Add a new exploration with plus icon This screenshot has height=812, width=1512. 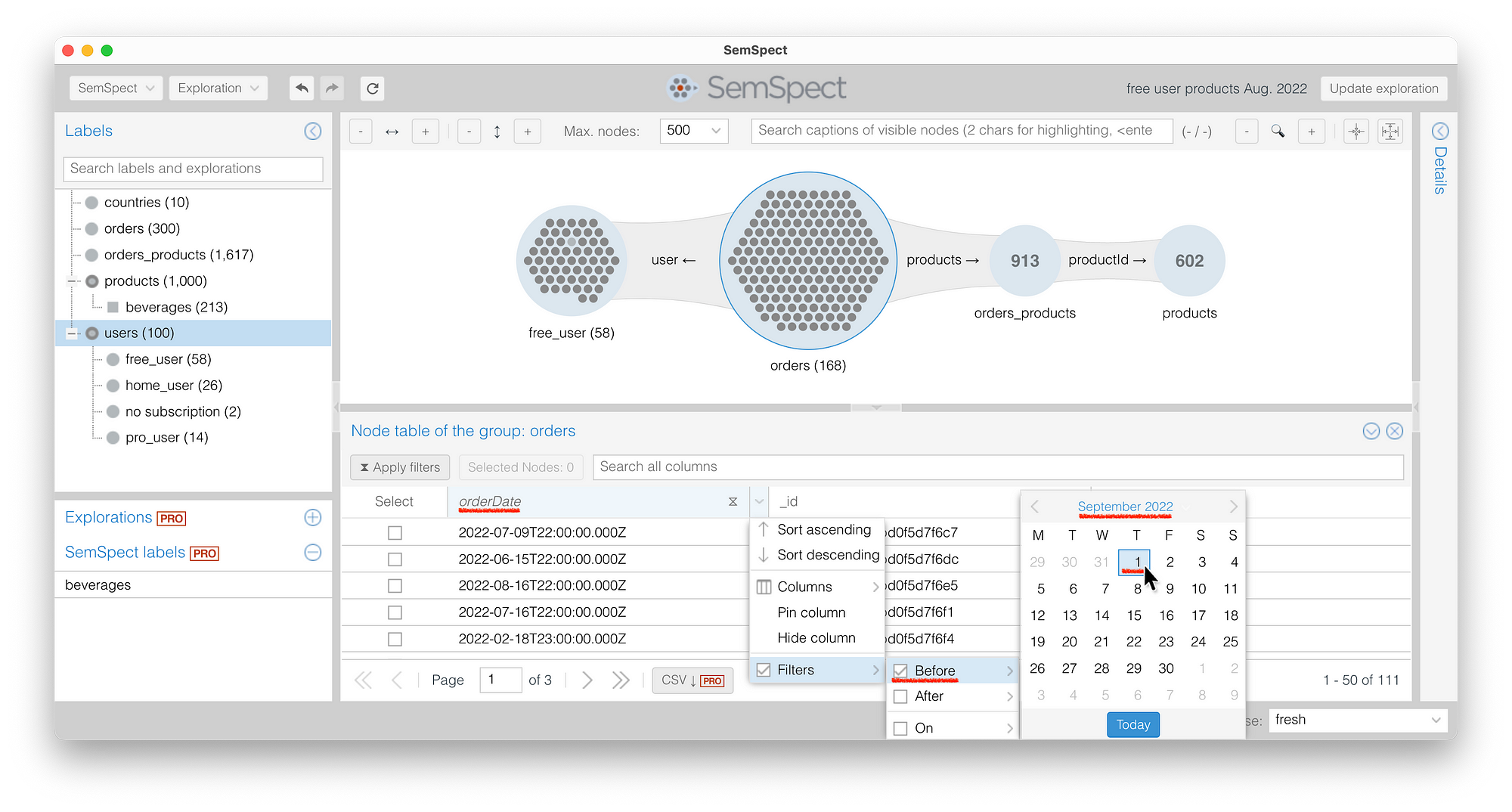coord(313,518)
